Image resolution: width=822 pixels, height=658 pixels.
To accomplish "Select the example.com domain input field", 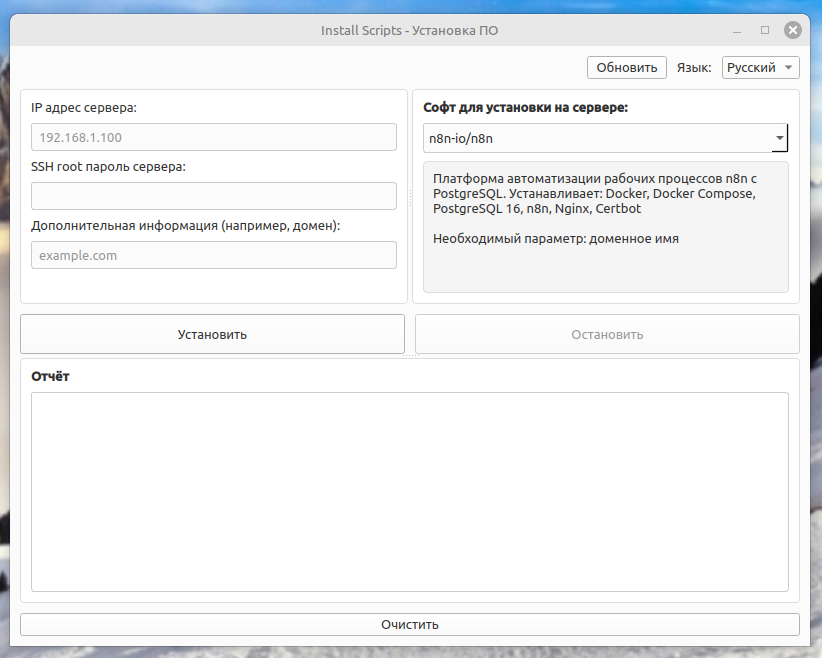I will click(213, 255).
